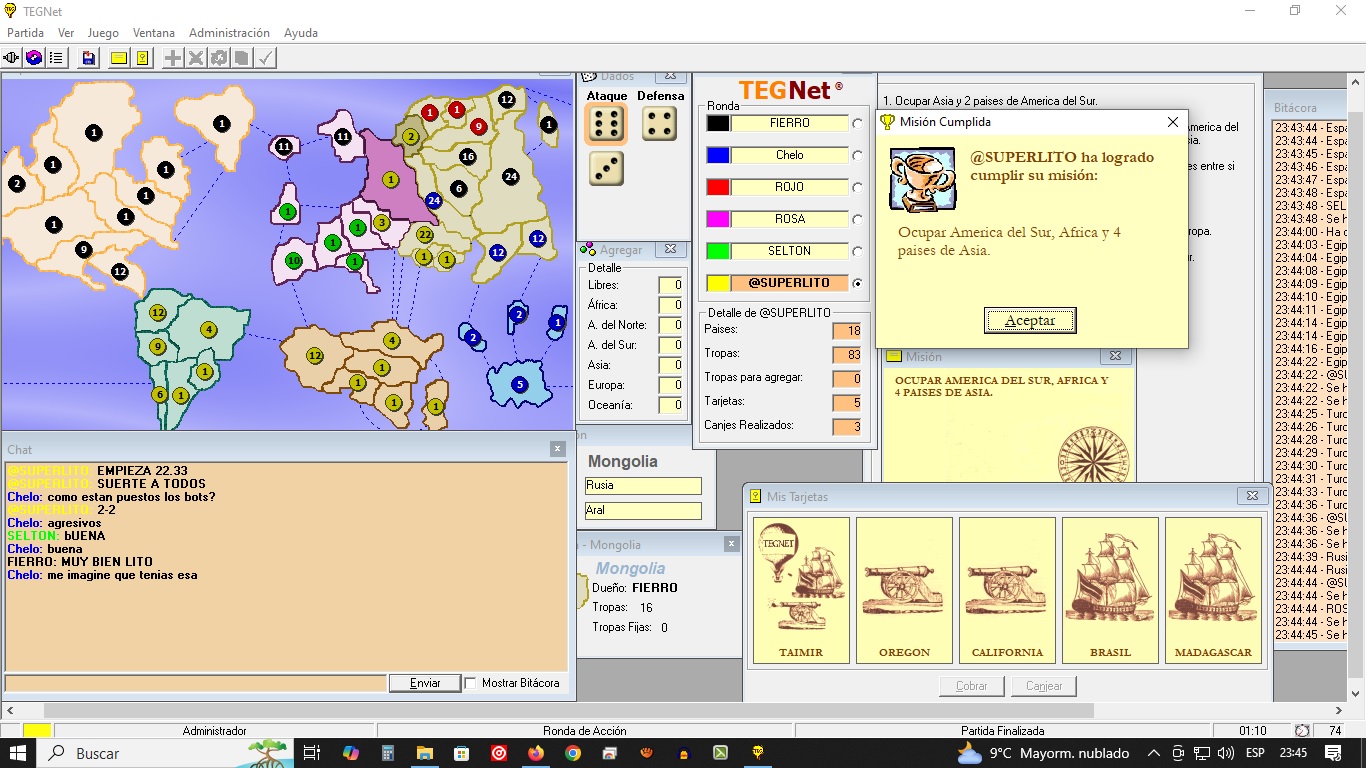
Task: Click the yellow card toolbar icon
Action: coord(120,58)
